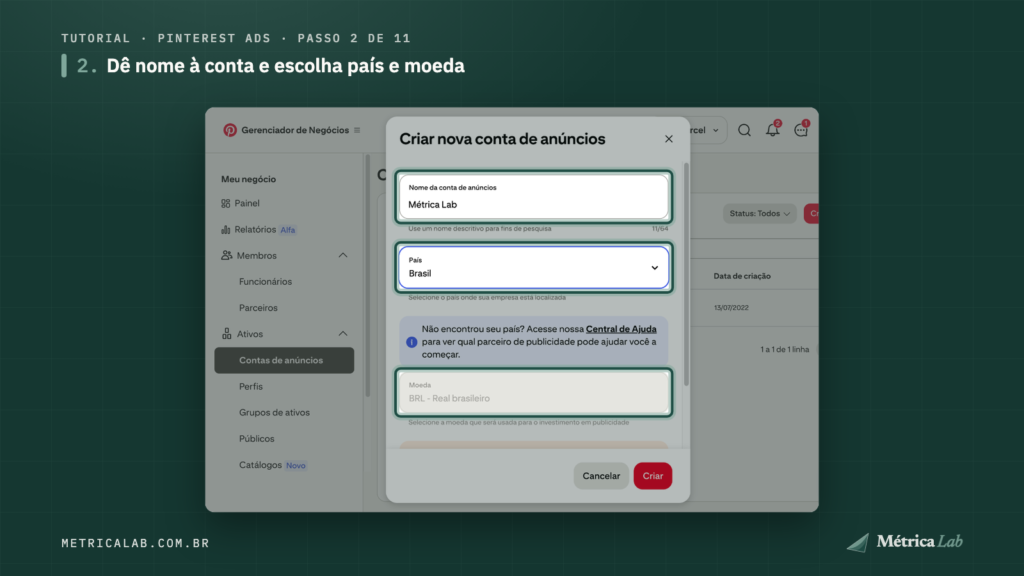
Task: Open the Status: Todos filter dropdown
Action: coord(760,214)
